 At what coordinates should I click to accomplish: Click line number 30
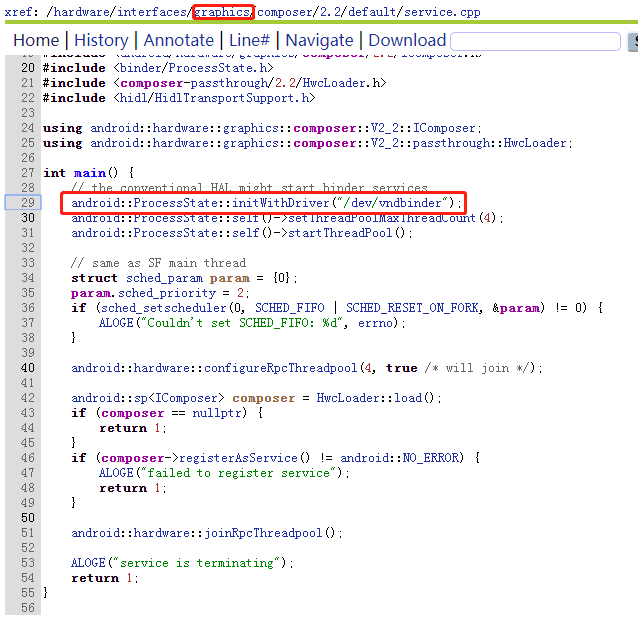(28, 218)
